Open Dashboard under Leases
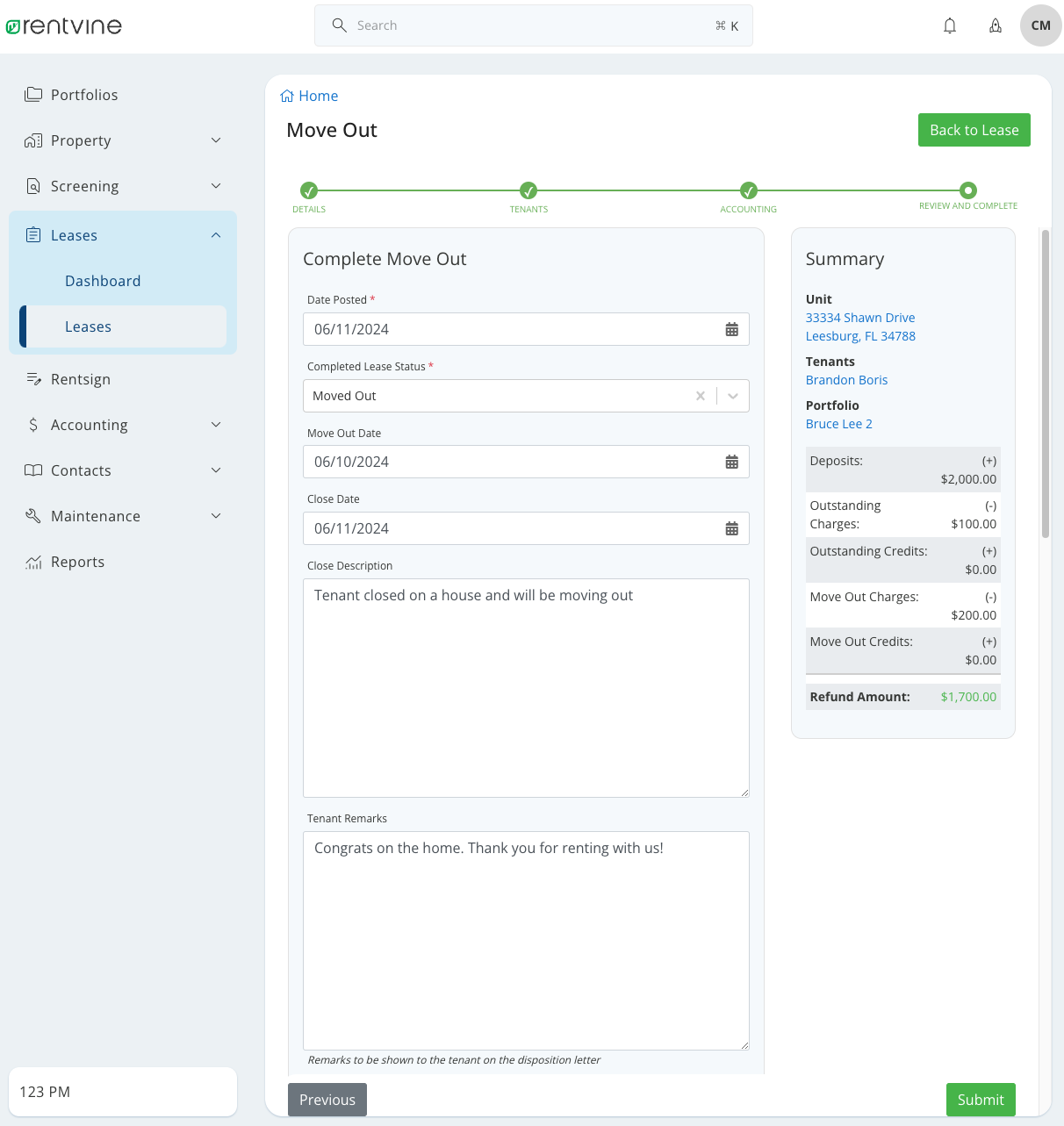The image size is (1064, 1126). pyautogui.click(x=103, y=281)
